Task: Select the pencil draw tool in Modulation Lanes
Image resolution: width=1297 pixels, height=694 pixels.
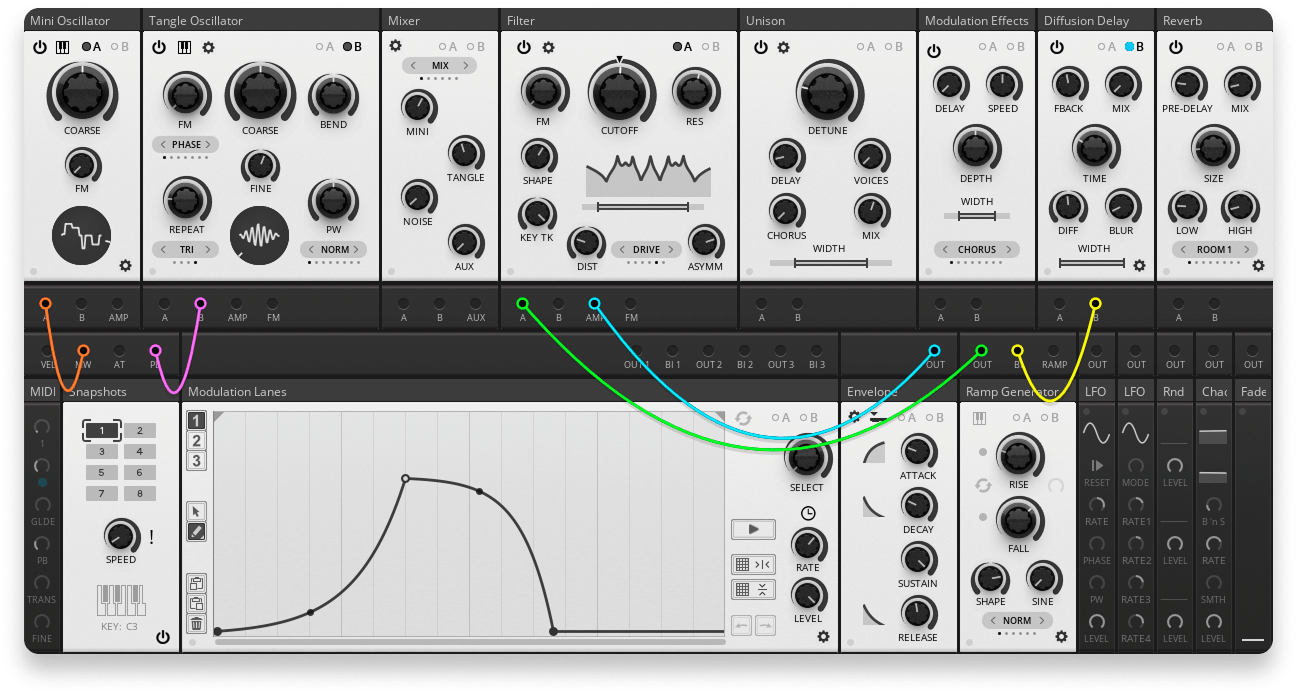Action: [x=197, y=532]
